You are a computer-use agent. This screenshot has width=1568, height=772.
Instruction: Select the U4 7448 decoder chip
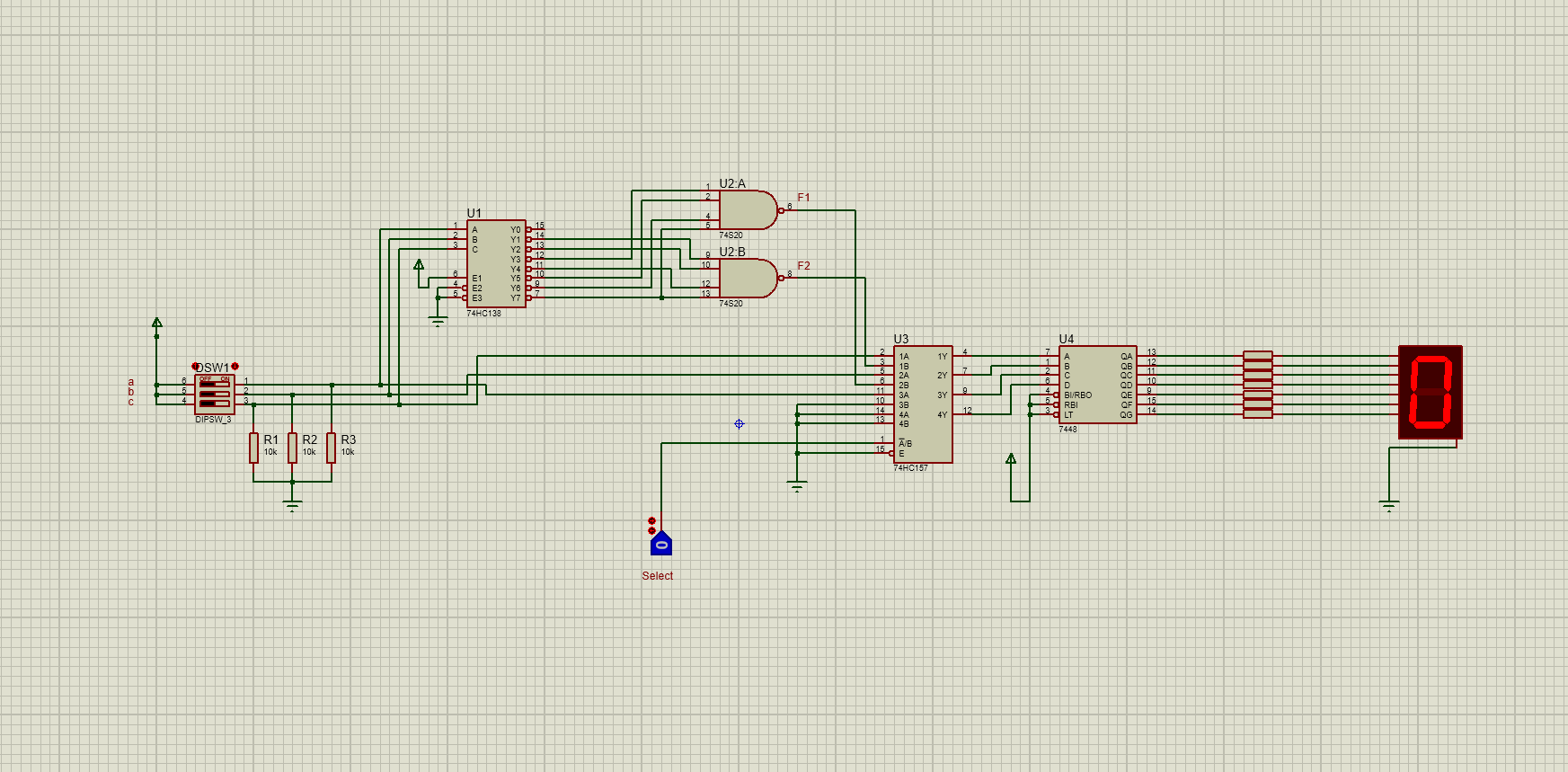[x=1097, y=385]
